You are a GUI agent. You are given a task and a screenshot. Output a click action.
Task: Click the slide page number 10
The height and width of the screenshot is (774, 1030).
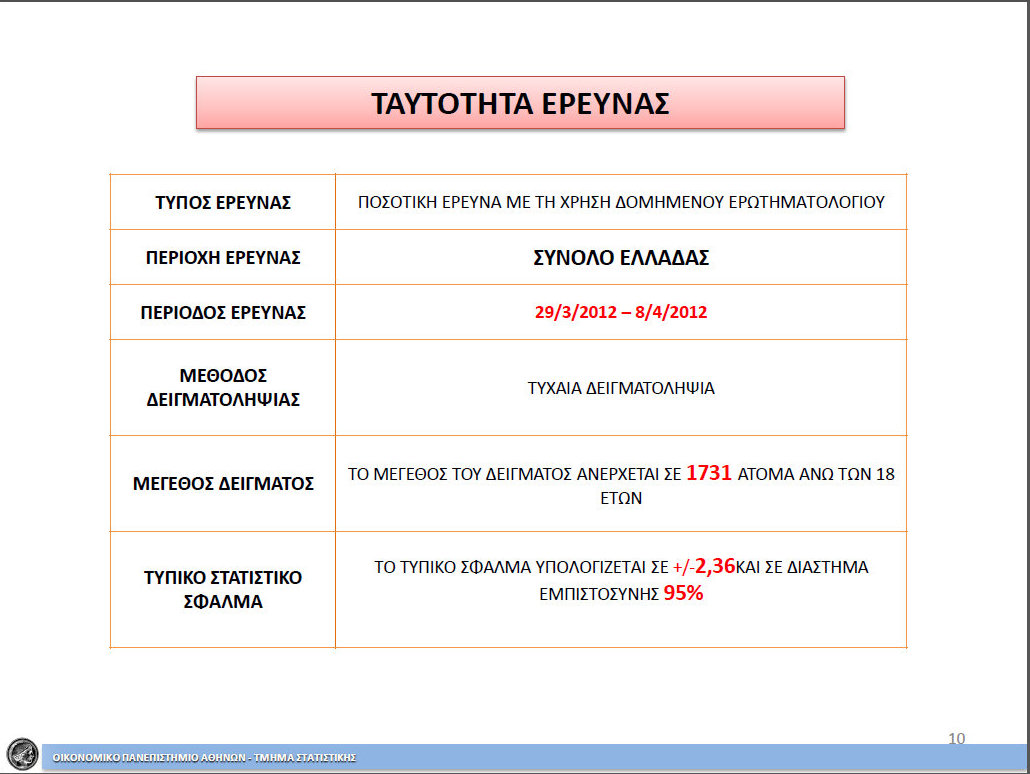[956, 738]
